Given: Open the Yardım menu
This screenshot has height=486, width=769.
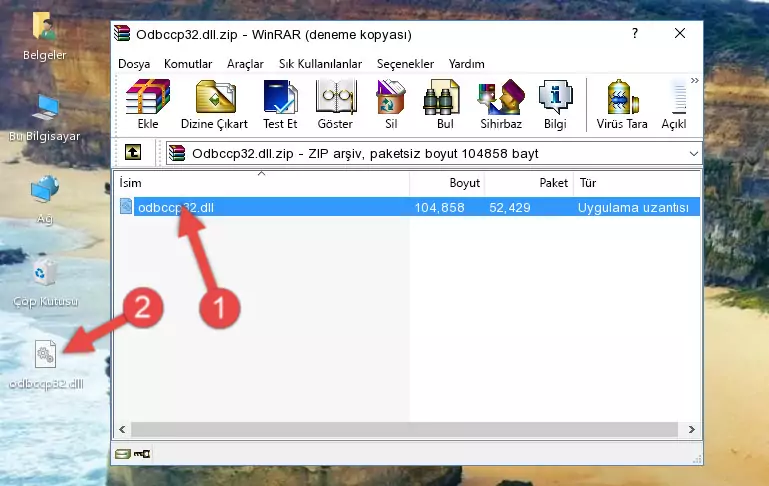Looking at the screenshot, I should (x=466, y=64).
